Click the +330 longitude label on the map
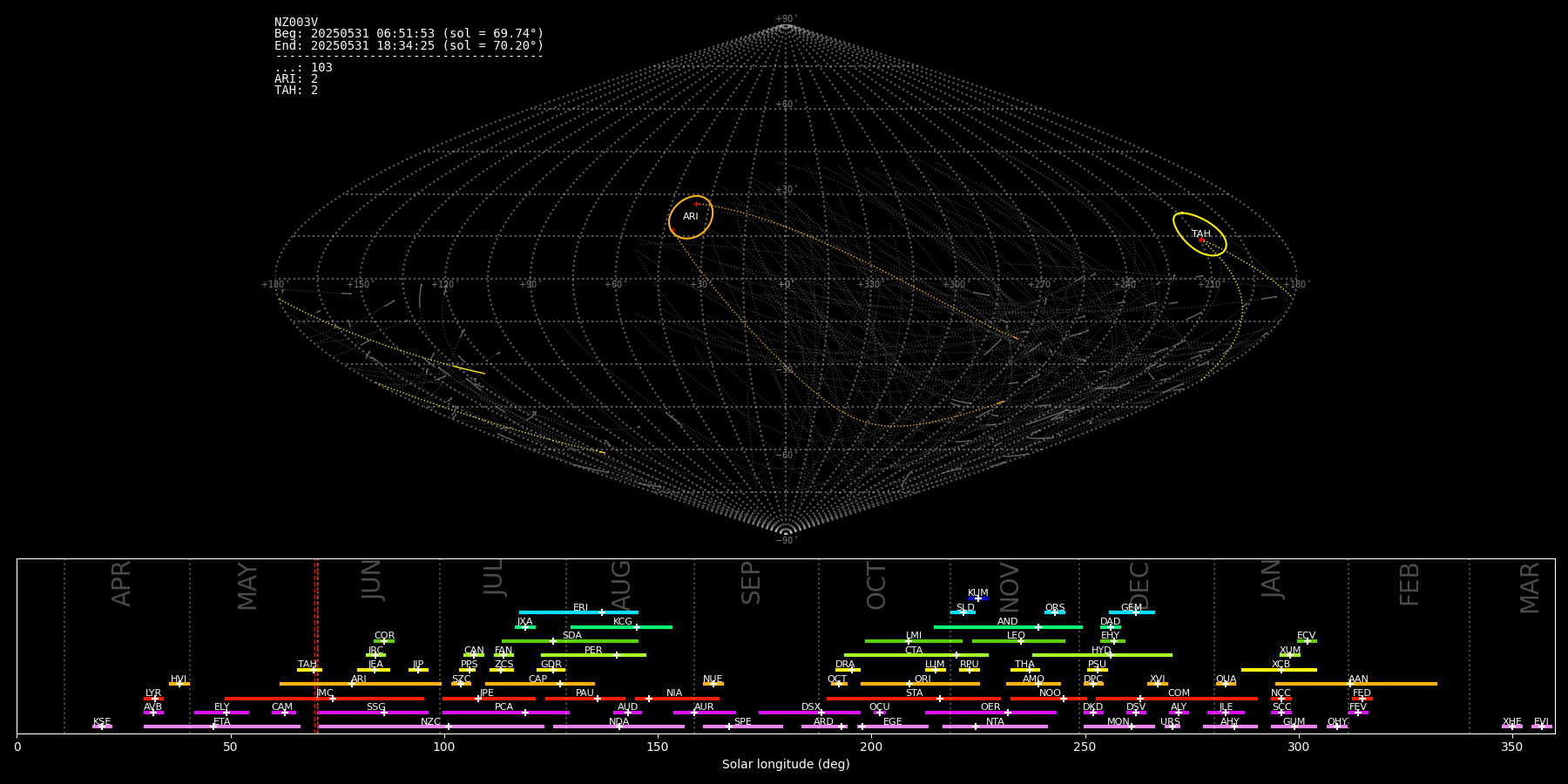Screen dimensions: 1568x784 (868, 285)
